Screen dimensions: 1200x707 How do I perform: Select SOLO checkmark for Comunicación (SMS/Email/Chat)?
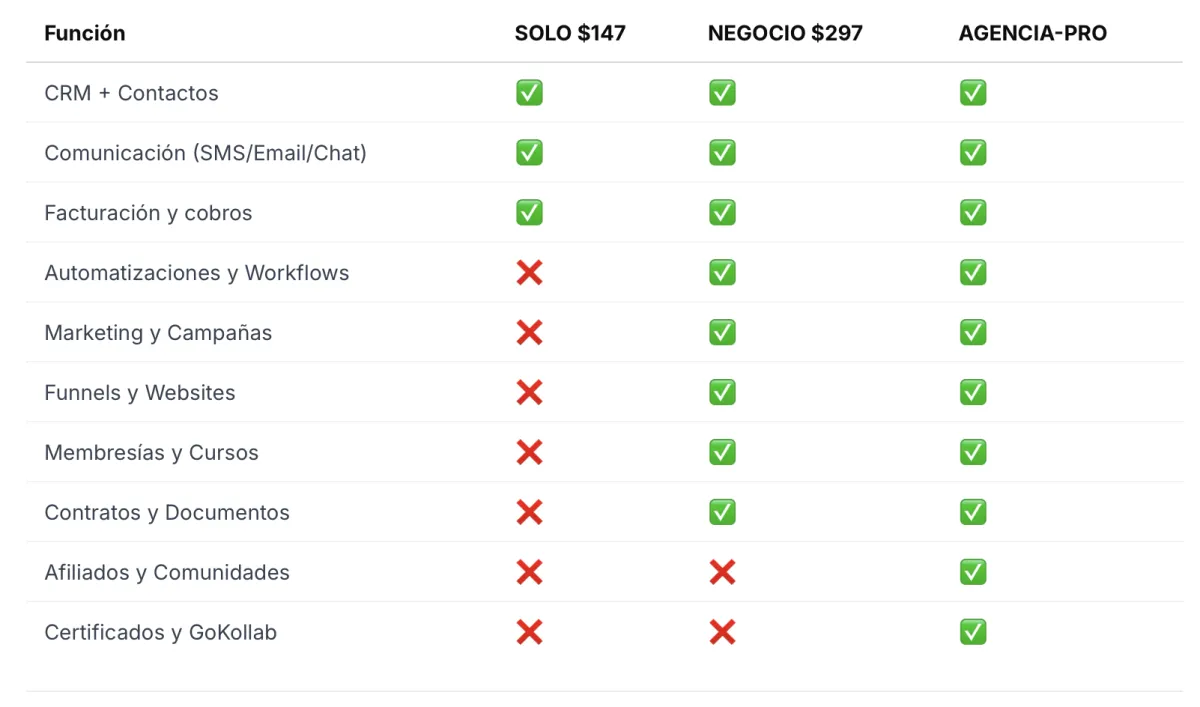tap(529, 152)
